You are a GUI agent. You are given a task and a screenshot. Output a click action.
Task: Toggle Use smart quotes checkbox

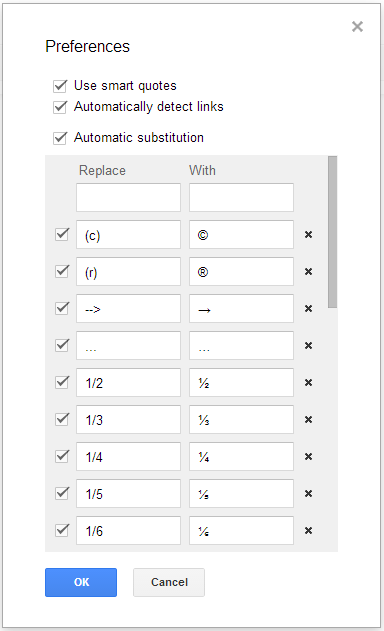point(60,86)
